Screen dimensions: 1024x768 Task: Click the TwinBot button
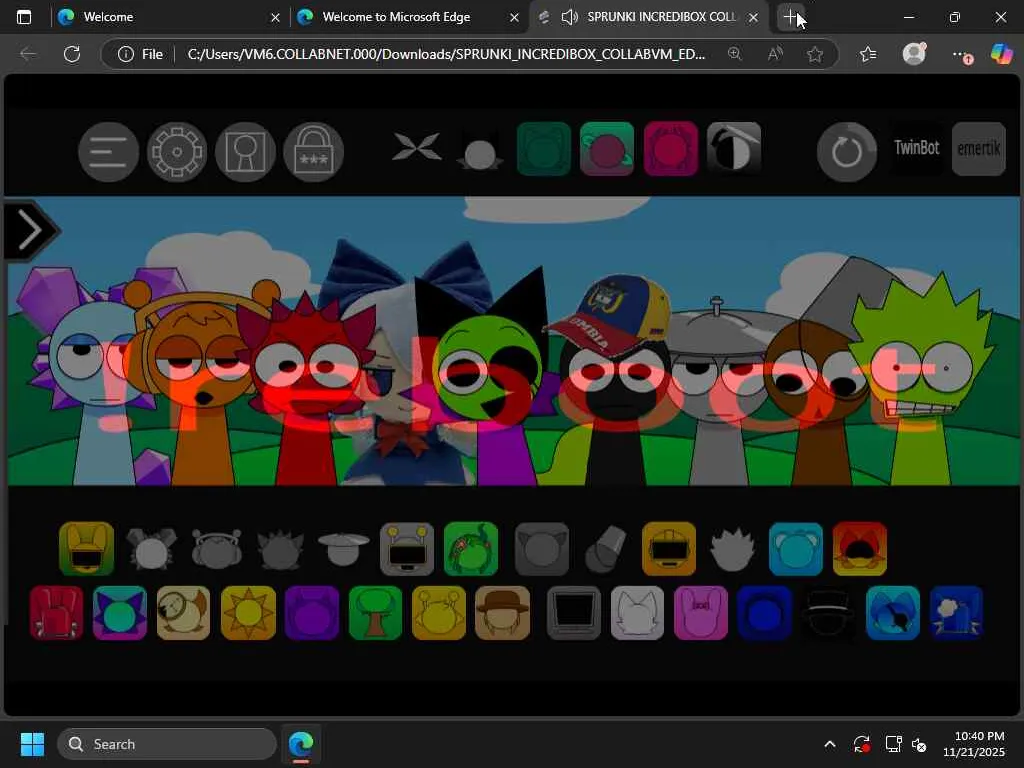pyautogui.click(x=917, y=149)
